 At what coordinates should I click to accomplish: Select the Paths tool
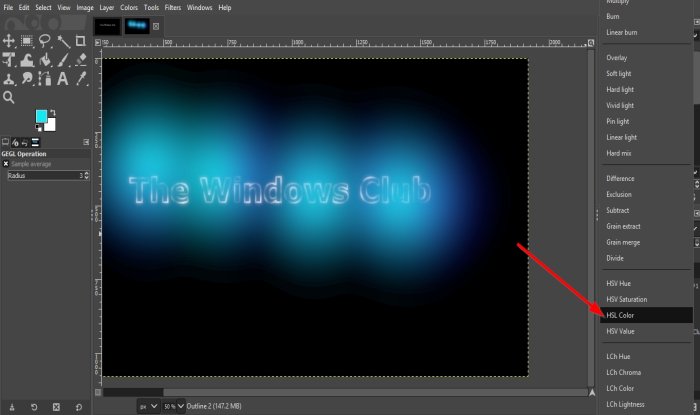tap(45, 79)
